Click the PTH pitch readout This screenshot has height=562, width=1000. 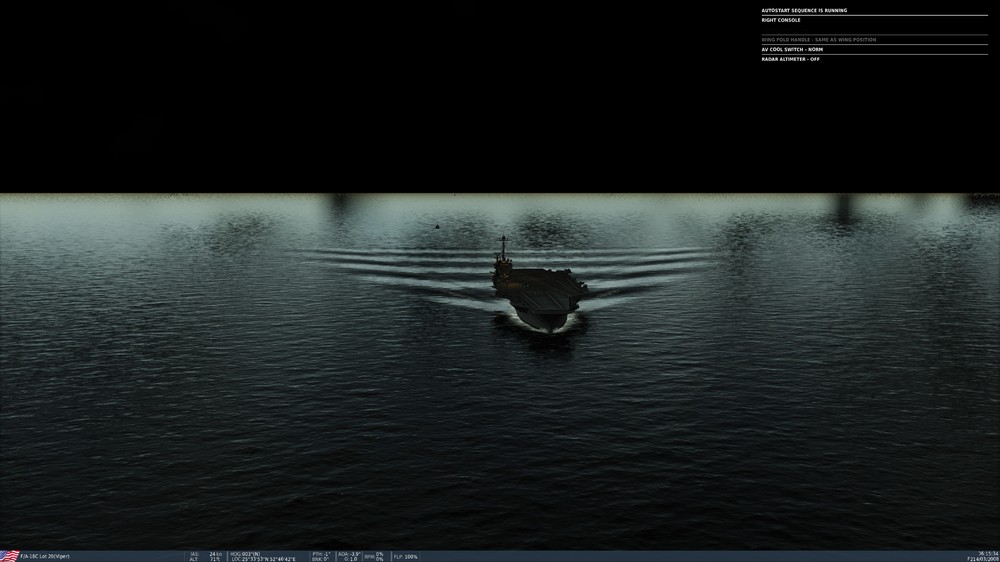321,554
